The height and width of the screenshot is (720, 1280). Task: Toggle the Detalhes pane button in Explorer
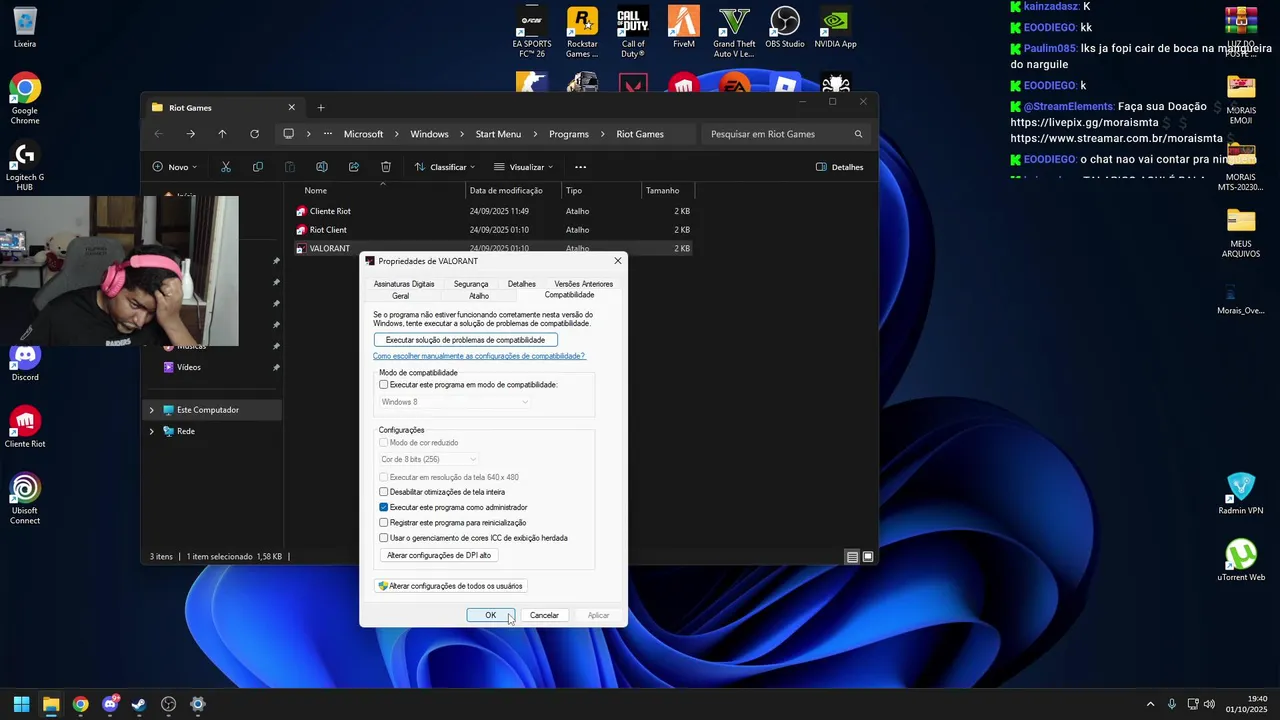(840, 167)
